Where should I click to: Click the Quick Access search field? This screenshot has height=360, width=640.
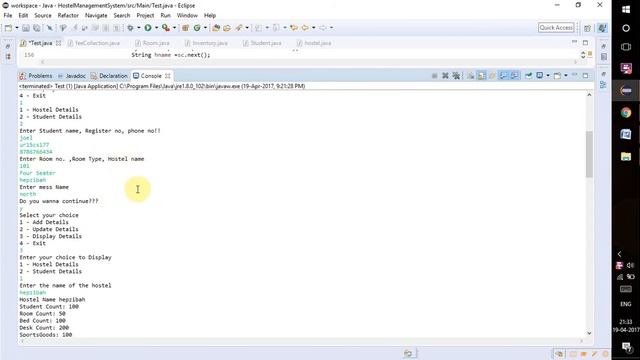pos(556,28)
